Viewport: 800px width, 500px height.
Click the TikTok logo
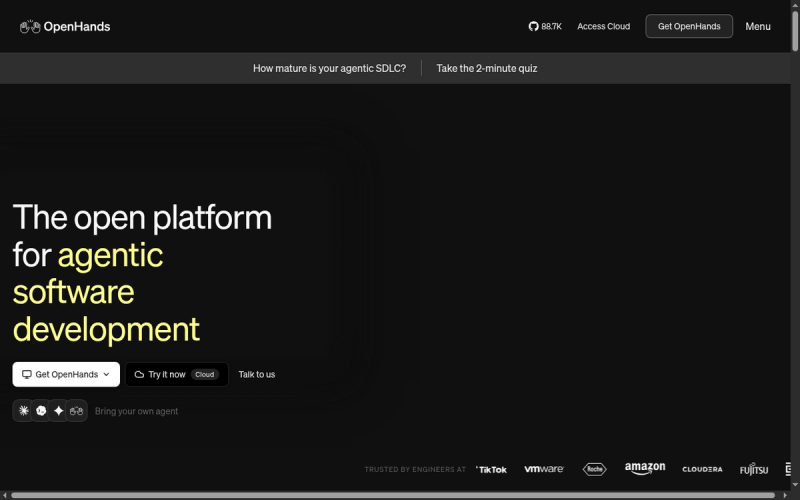(491, 469)
